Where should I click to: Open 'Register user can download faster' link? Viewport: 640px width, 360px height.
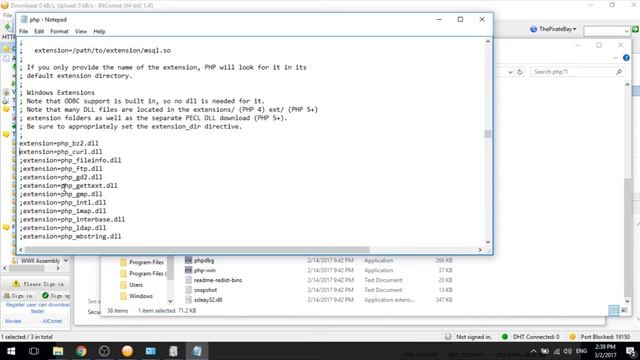tap(38, 308)
